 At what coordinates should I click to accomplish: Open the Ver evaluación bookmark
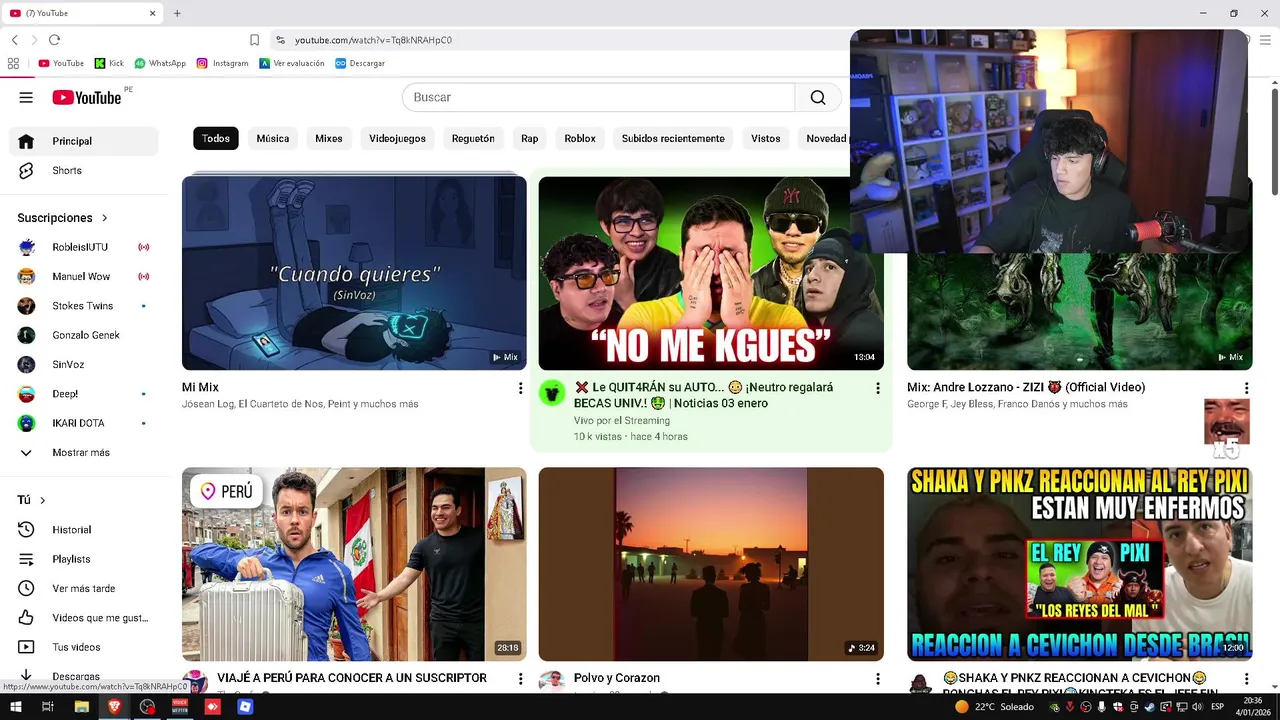[292, 63]
